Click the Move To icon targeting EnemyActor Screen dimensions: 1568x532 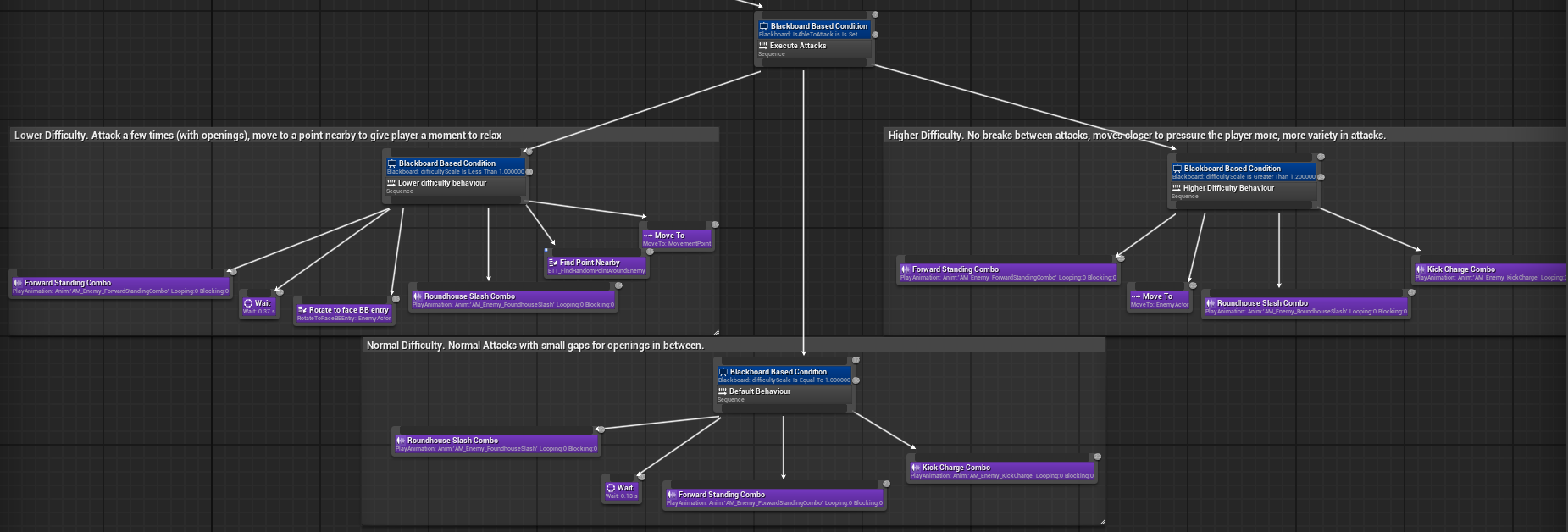(1136, 296)
